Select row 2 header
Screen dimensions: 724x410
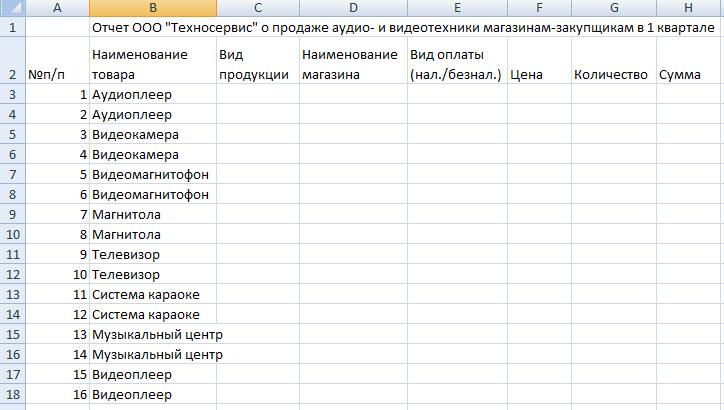[x=12, y=60]
